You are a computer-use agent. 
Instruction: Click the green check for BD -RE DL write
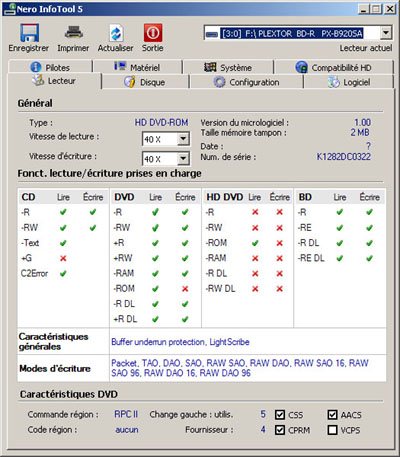[369, 258]
